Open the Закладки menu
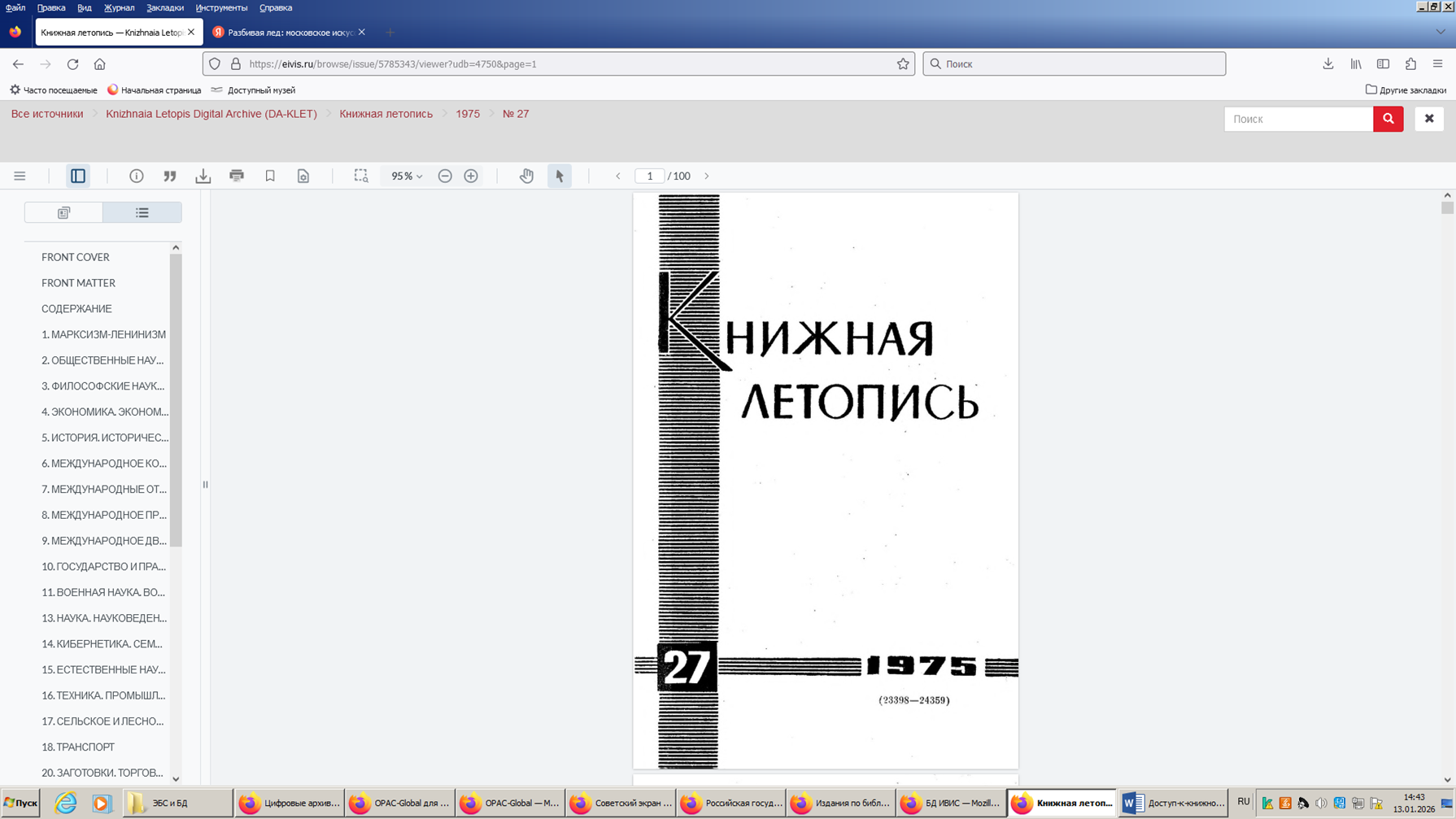This screenshot has height=819, width=1456. 164,7
